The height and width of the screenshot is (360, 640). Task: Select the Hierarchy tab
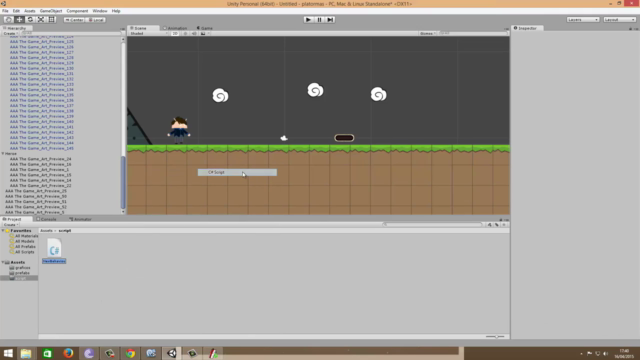pos(16,28)
